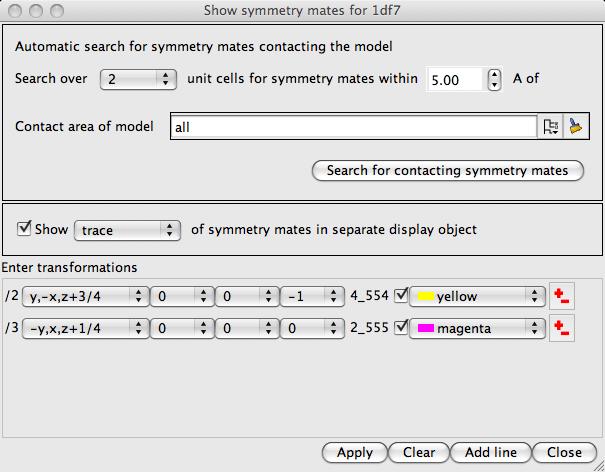The height and width of the screenshot is (472, 605).
Task: Click the magenta color swatch
Action: tap(426, 328)
